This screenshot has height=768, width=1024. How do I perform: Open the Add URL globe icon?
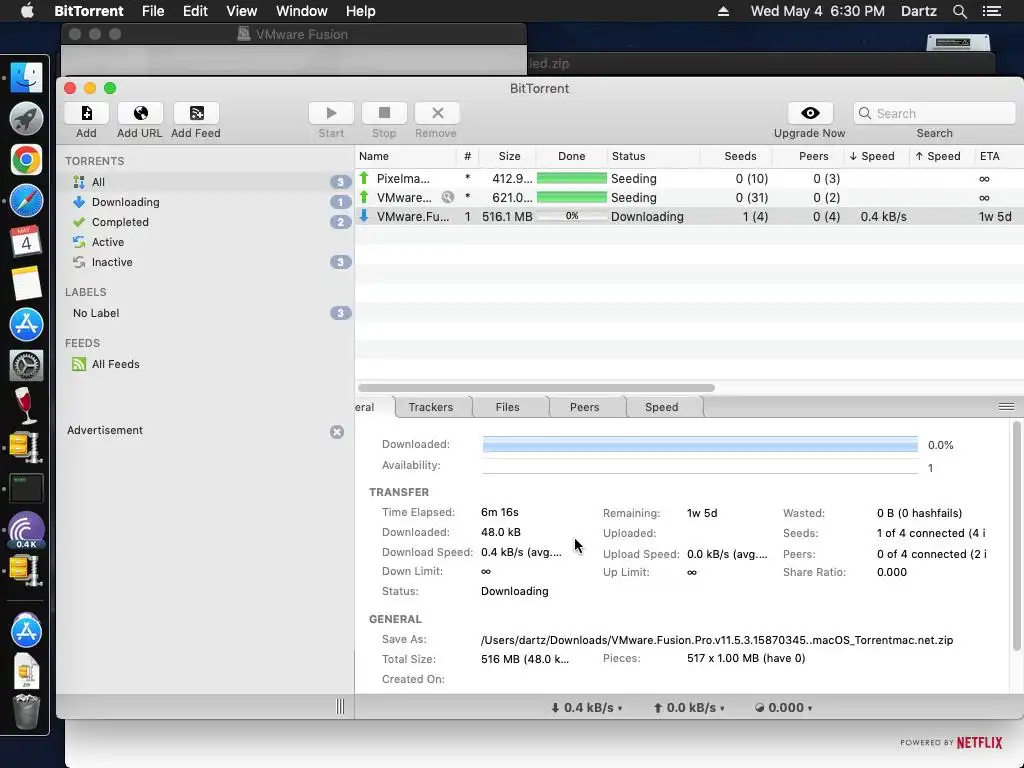(140, 114)
